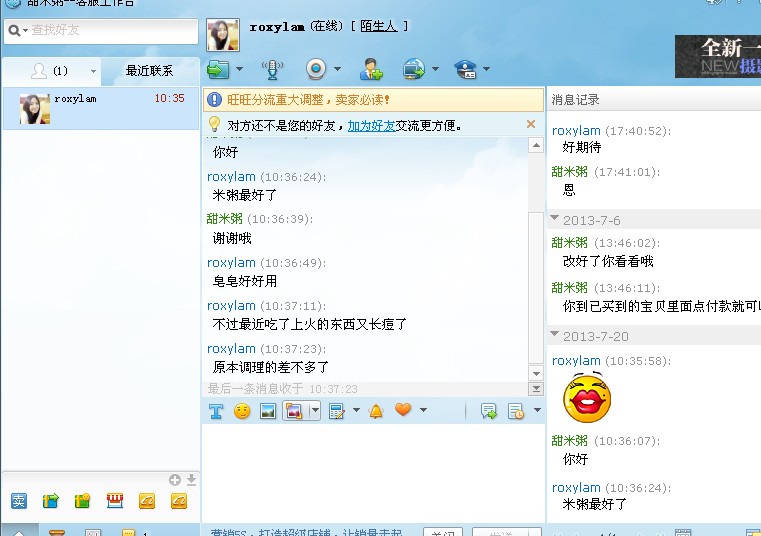The image size is (761, 536).
Task: Click the 陌生人 link in header
Action: pos(379,26)
